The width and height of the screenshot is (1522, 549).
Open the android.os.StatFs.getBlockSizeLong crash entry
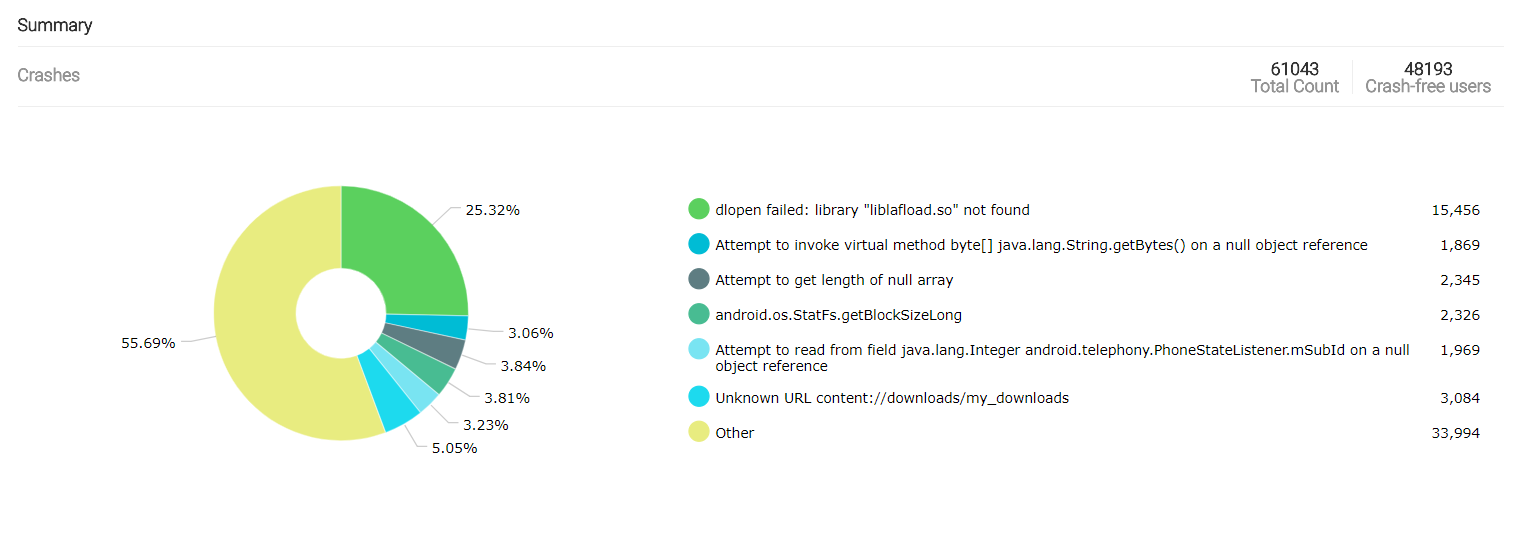pos(838,315)
